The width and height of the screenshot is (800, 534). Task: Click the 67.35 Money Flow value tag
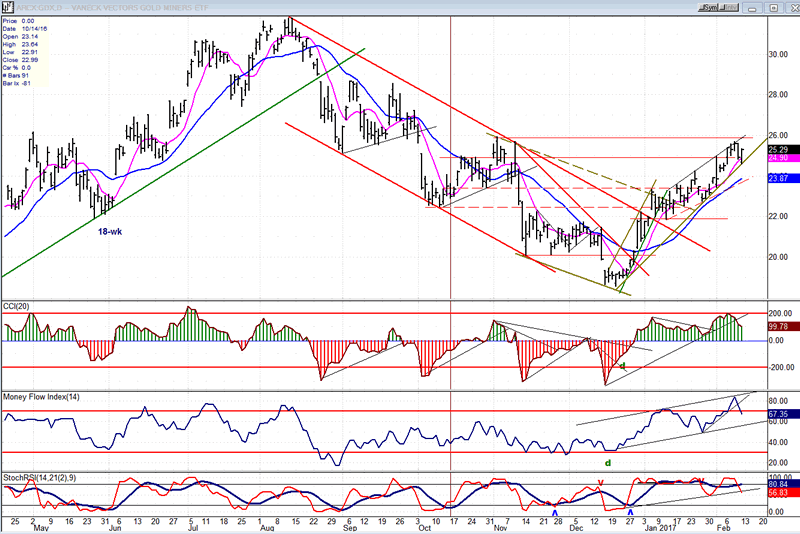click(780, 412)
